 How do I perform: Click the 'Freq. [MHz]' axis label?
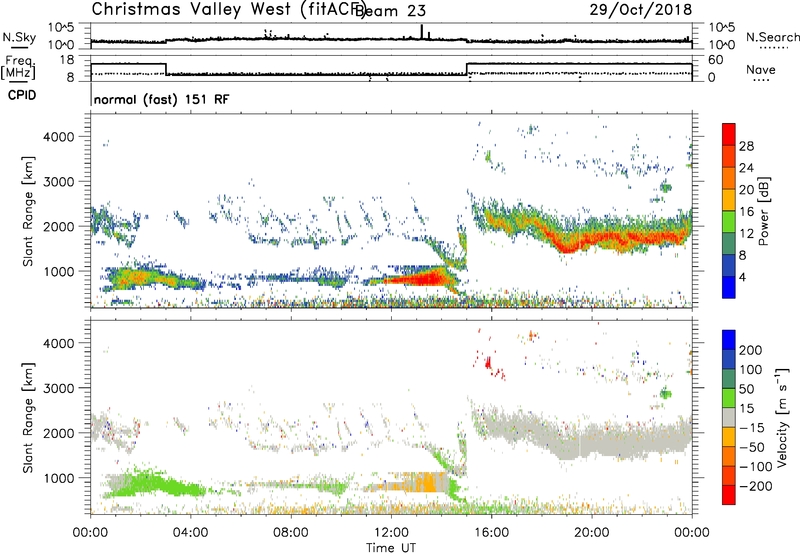[x=18, y=68]
